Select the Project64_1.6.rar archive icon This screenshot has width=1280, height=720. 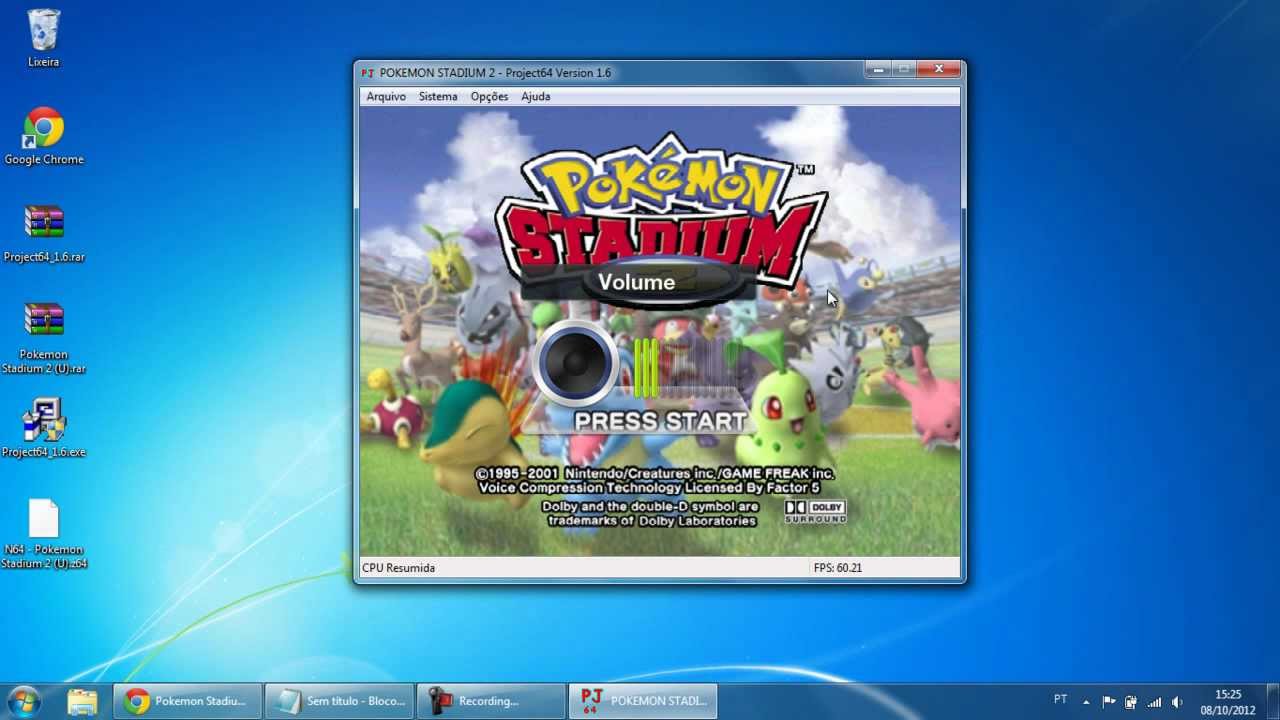pyautogui.click(x=44, y=233)
